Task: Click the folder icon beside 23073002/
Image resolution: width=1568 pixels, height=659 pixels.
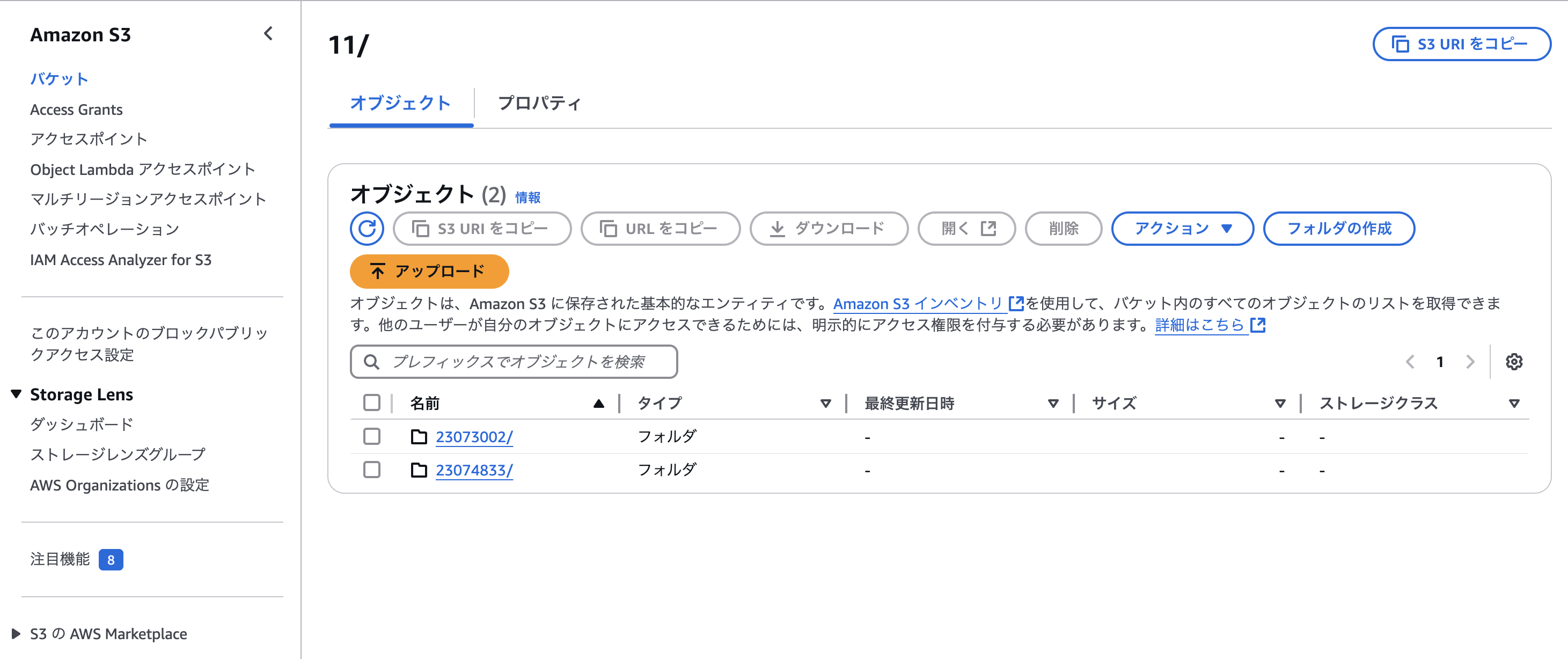Action: pyautogui.click(x=419, y=437)
